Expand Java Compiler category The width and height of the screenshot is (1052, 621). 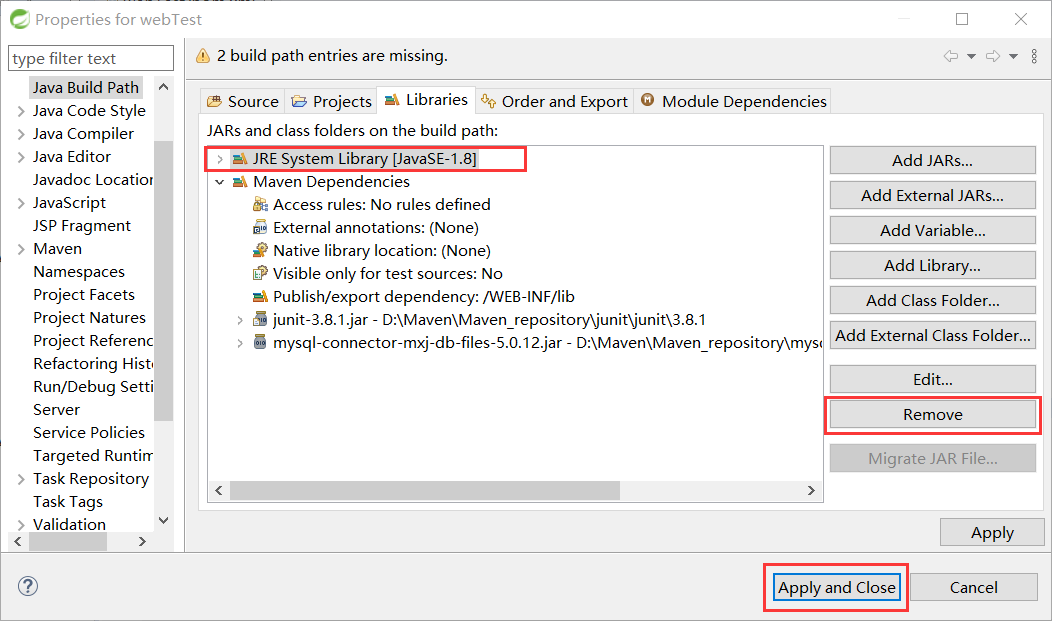coord(21,134)
